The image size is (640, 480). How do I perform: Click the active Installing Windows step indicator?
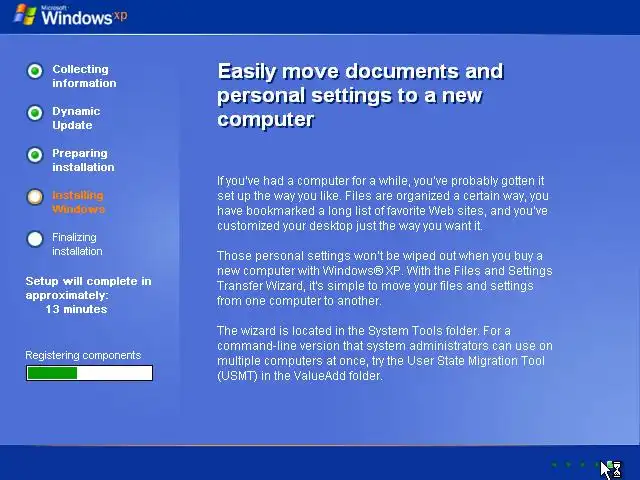pos(35,197)
